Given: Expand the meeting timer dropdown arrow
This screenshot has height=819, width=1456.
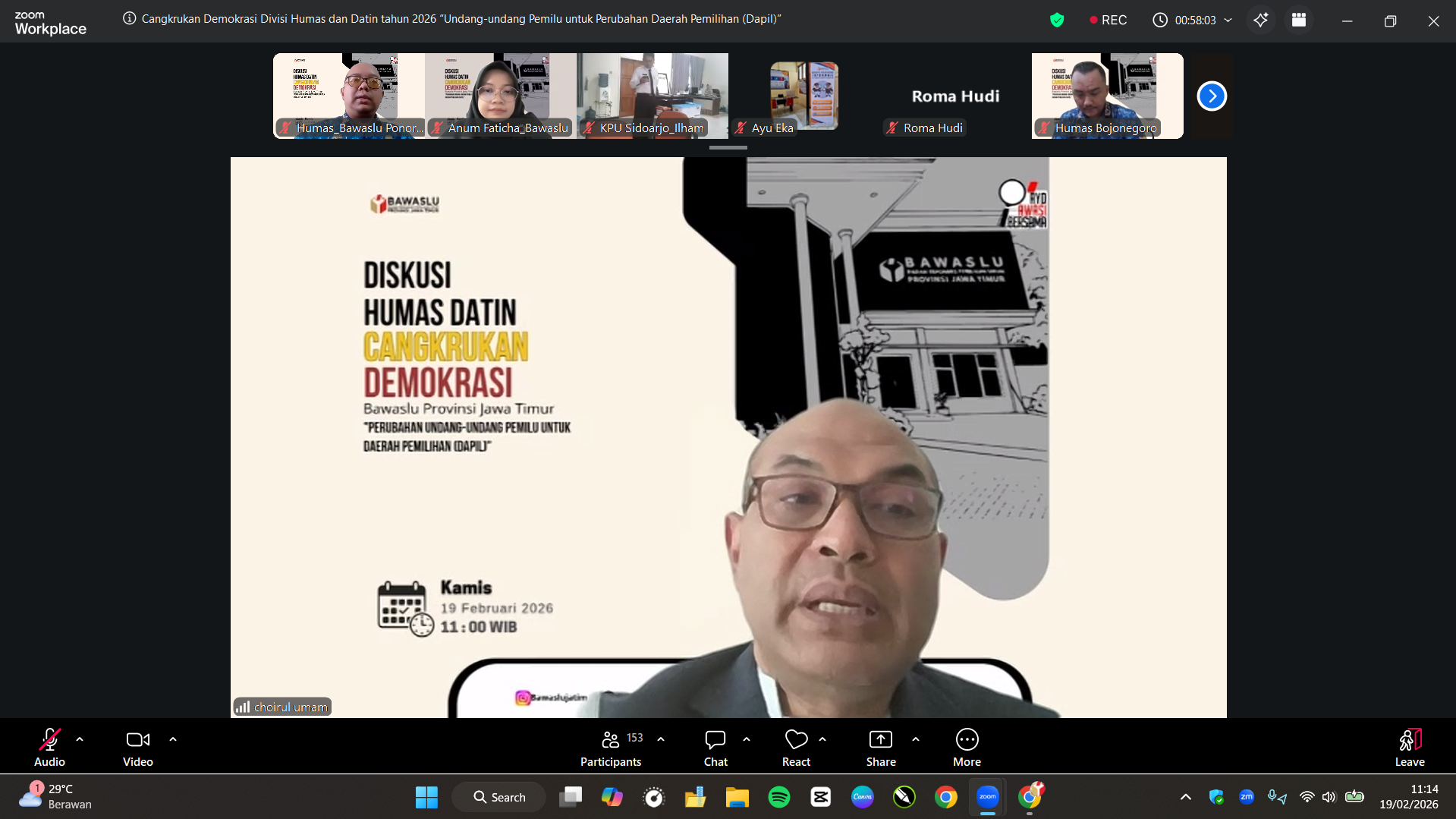Looking at the screenshot, I should point(1228,20).
